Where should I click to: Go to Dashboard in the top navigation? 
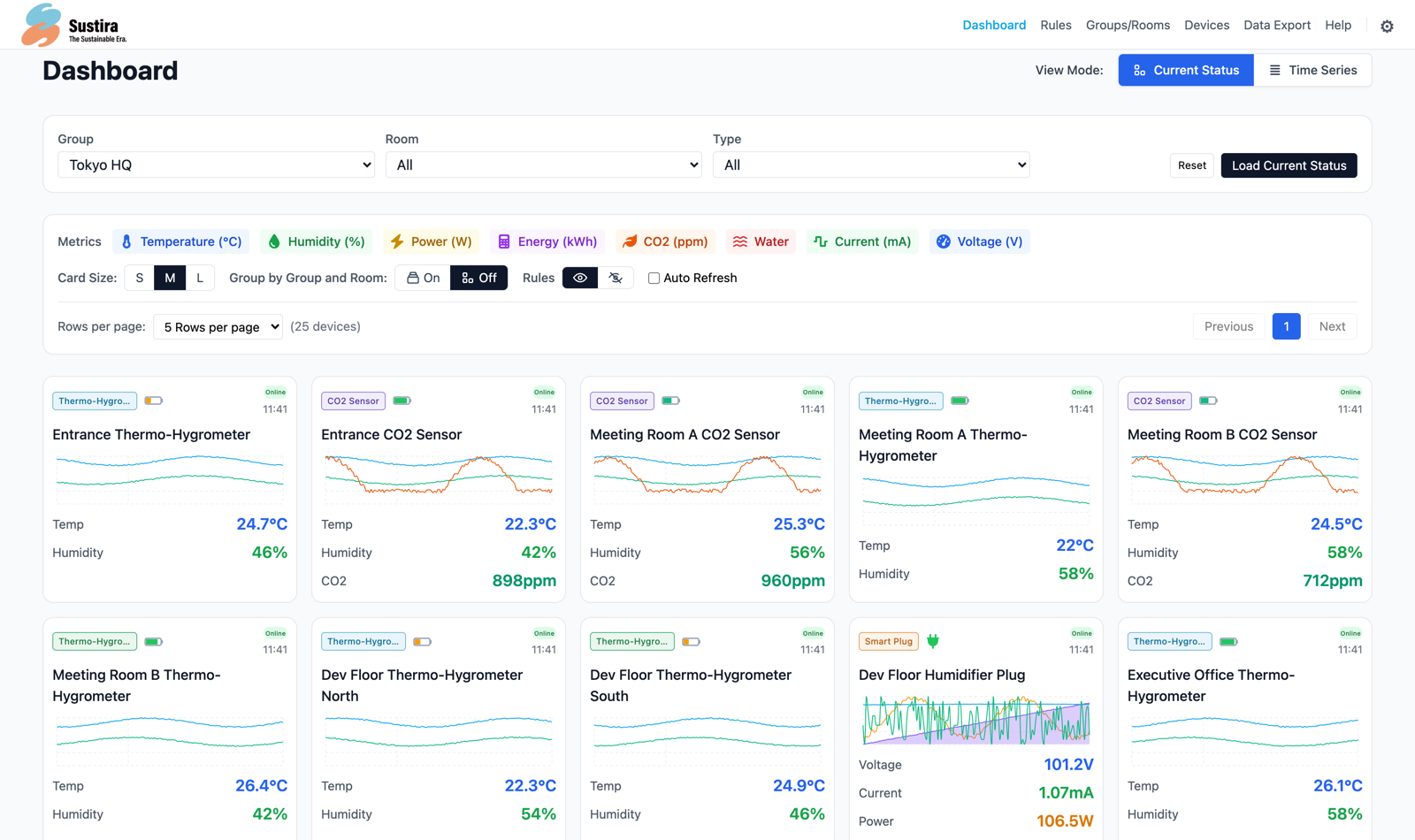coord(994,25)
